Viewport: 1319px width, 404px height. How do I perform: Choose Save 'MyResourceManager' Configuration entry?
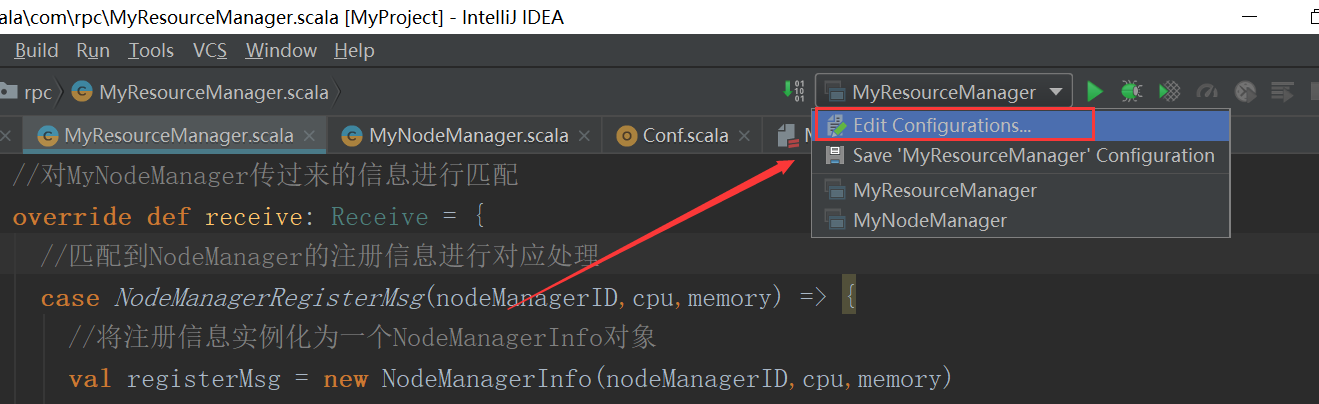1033,156
